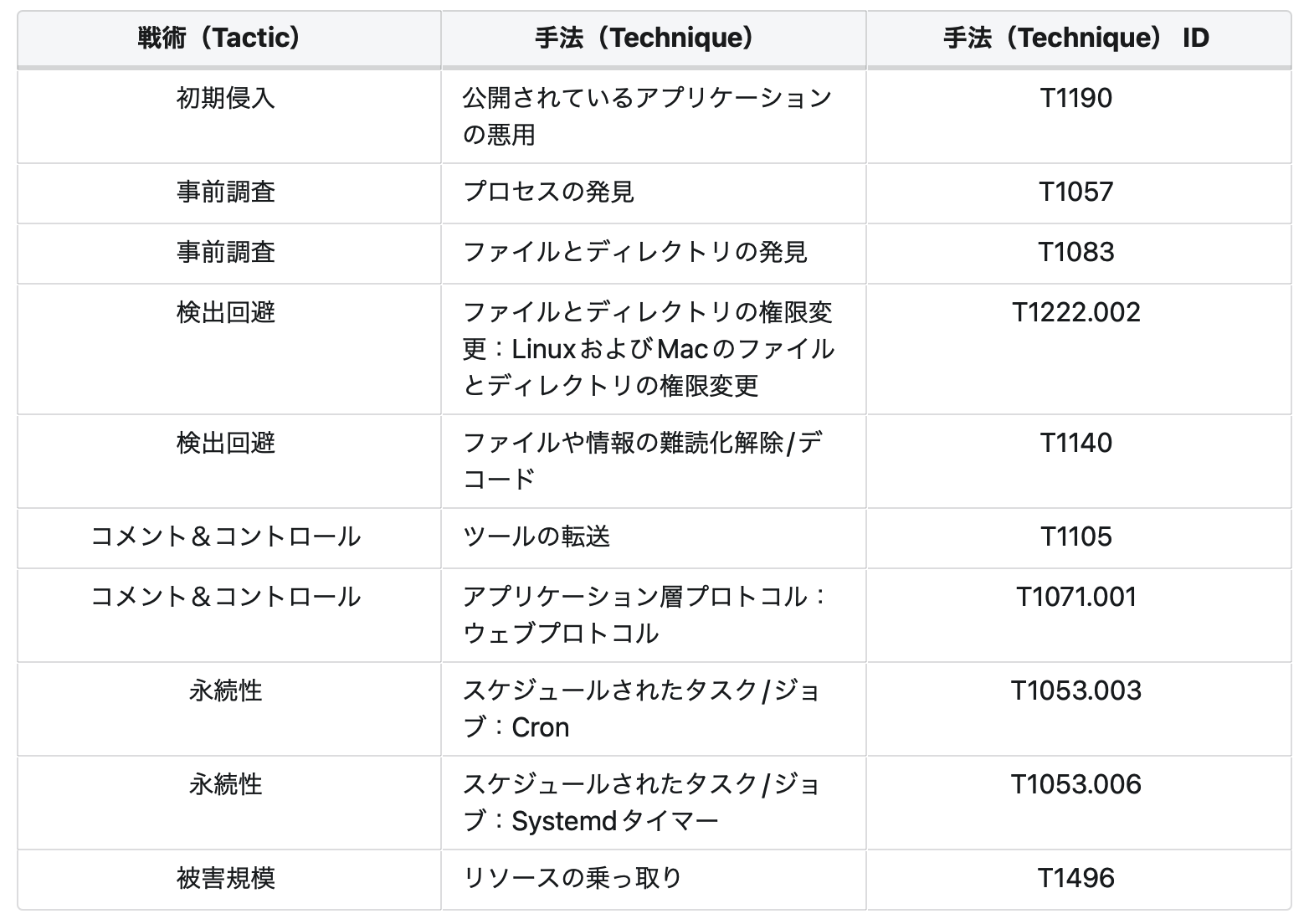
Task: Click the 手法（Technique）column header
Action: (x=644, y=38)
